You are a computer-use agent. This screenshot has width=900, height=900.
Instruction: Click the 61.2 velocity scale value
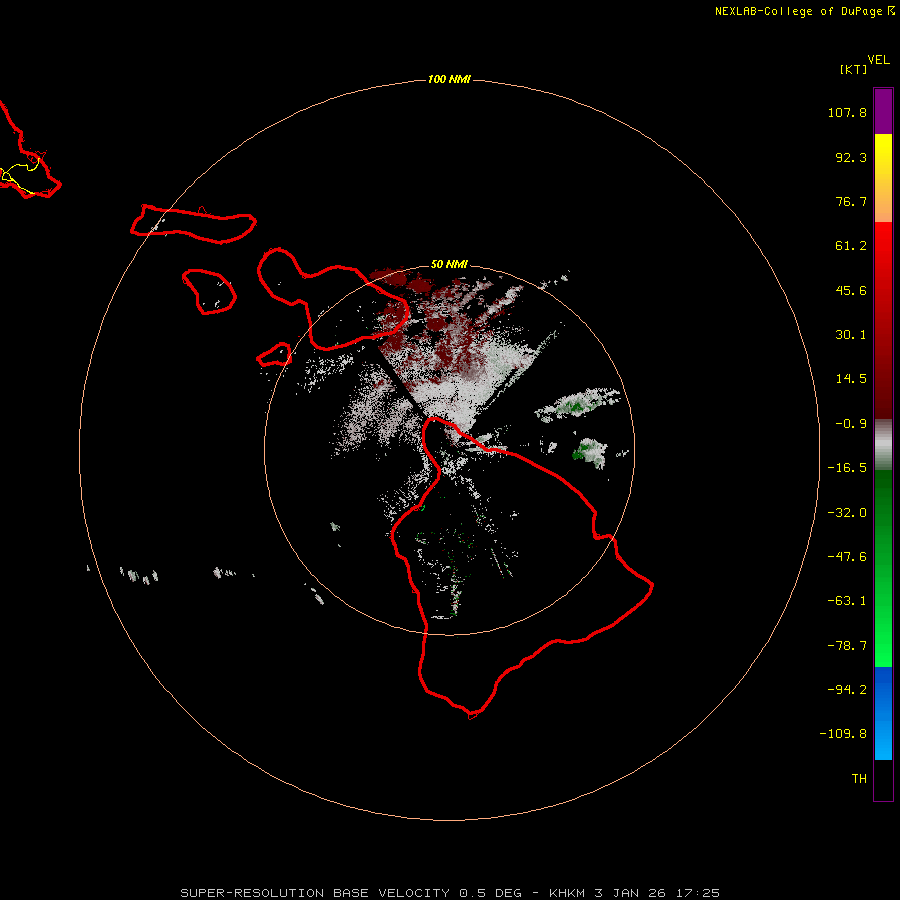(x=851, y=246)
